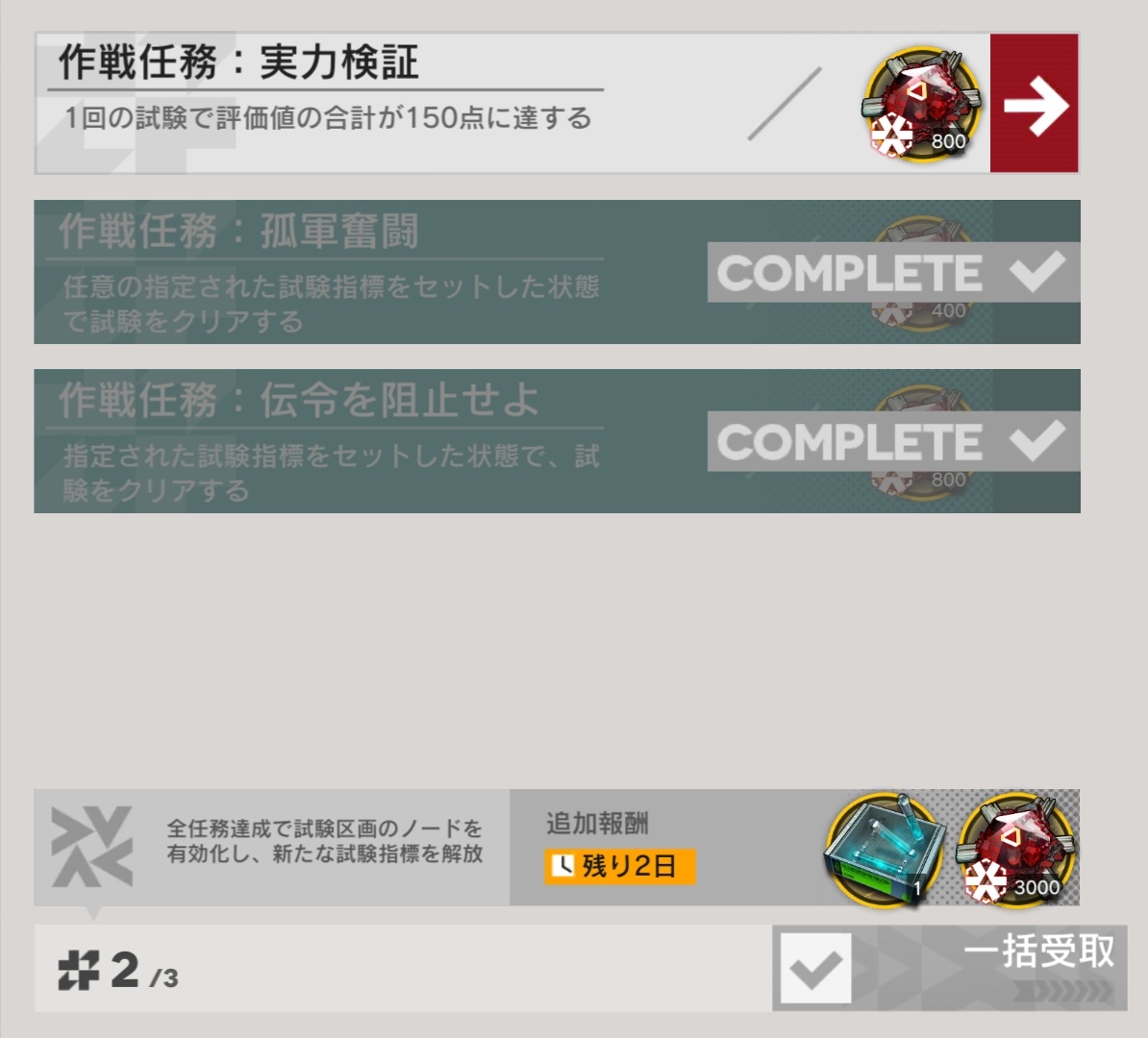
Task: Tap COMPLETE badge on 孤軍奮闘 mission
Action: [x=893, y=272]
